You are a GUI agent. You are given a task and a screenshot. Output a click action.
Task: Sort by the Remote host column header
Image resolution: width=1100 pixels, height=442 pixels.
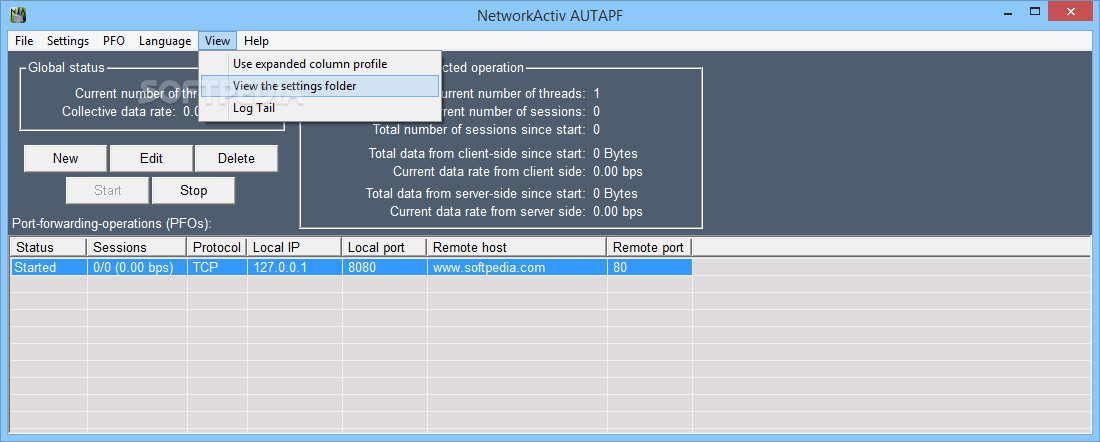tap(517, 248)
